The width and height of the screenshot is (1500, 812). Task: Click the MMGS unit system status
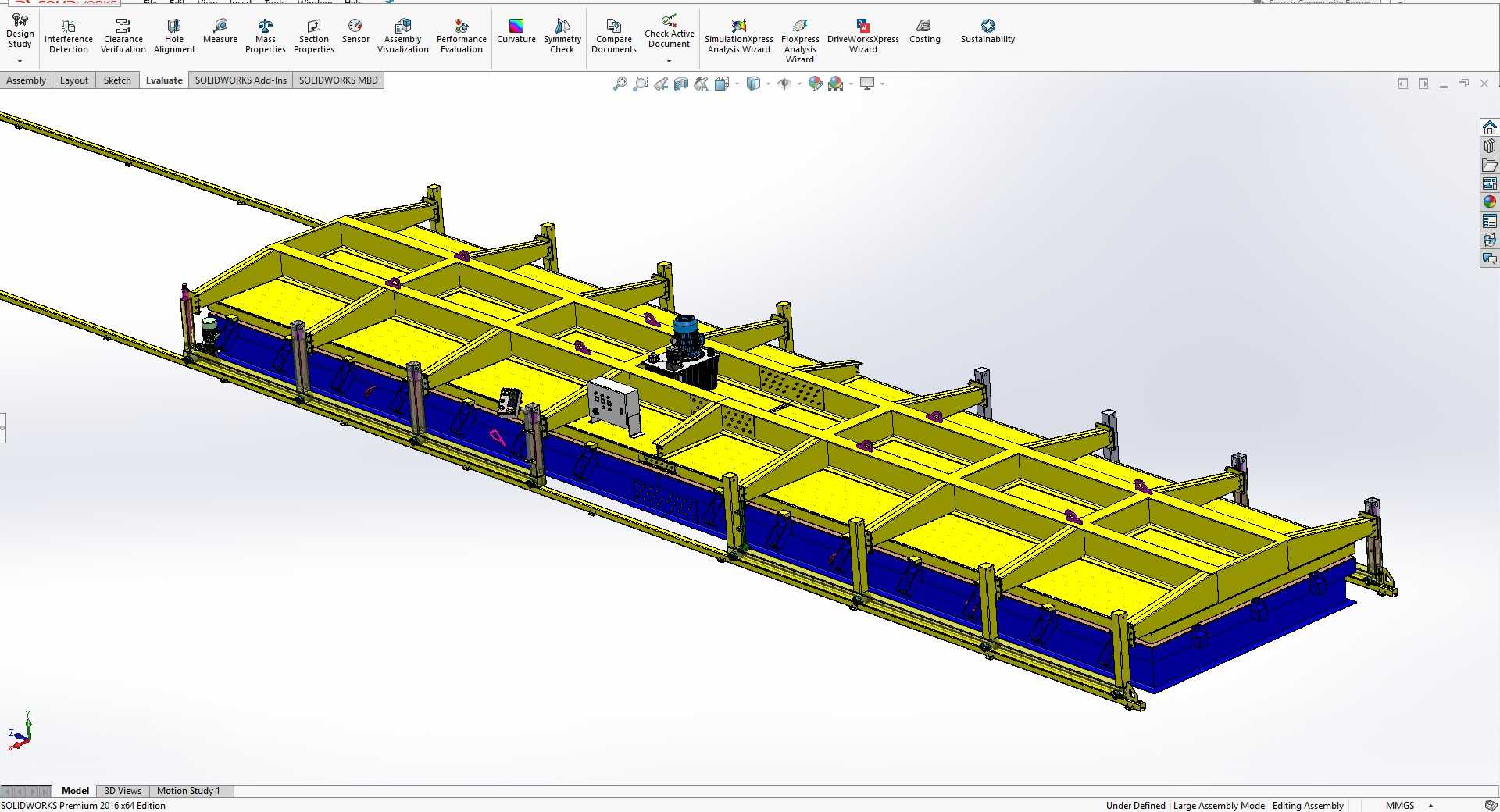(x=1400, y=805)
